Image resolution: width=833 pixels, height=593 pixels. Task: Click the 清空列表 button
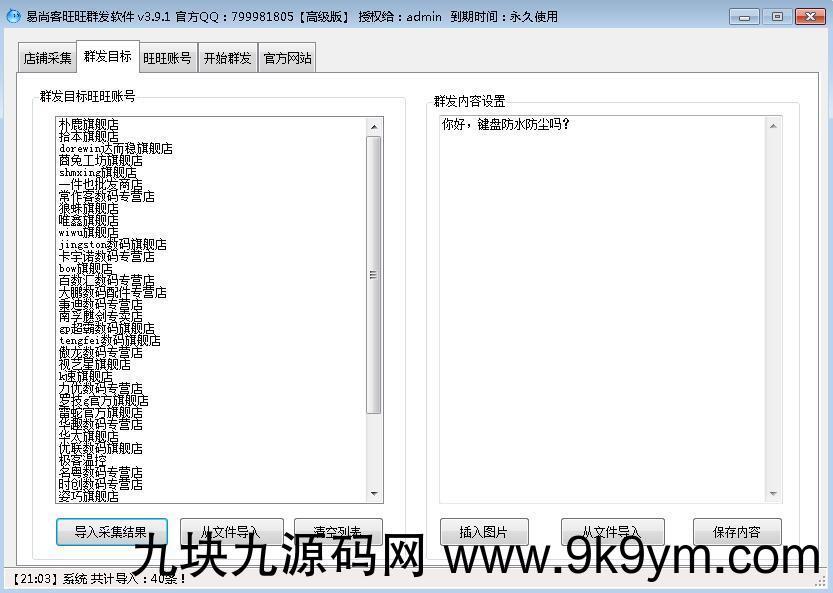(x=338, y=532)
